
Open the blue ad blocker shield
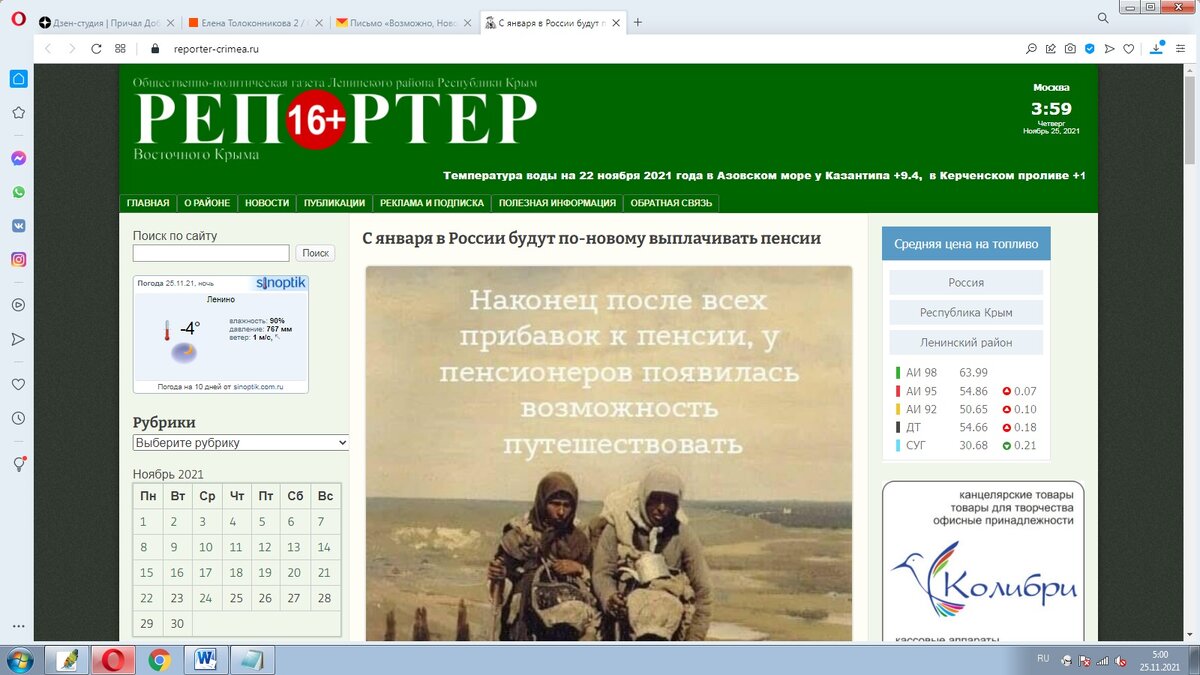pyautogui.click(x=1090, y=48)
